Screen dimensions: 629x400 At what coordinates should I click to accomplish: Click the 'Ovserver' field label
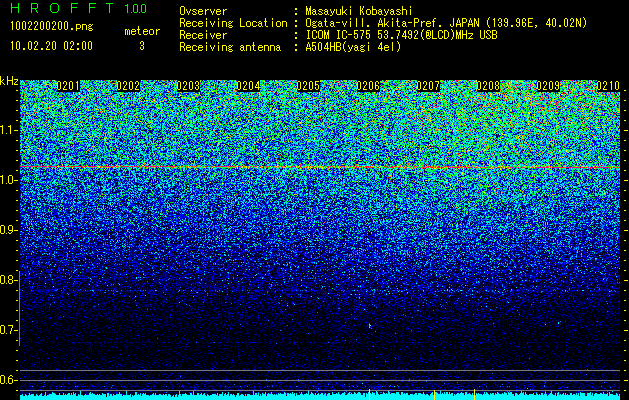[203, 11]
